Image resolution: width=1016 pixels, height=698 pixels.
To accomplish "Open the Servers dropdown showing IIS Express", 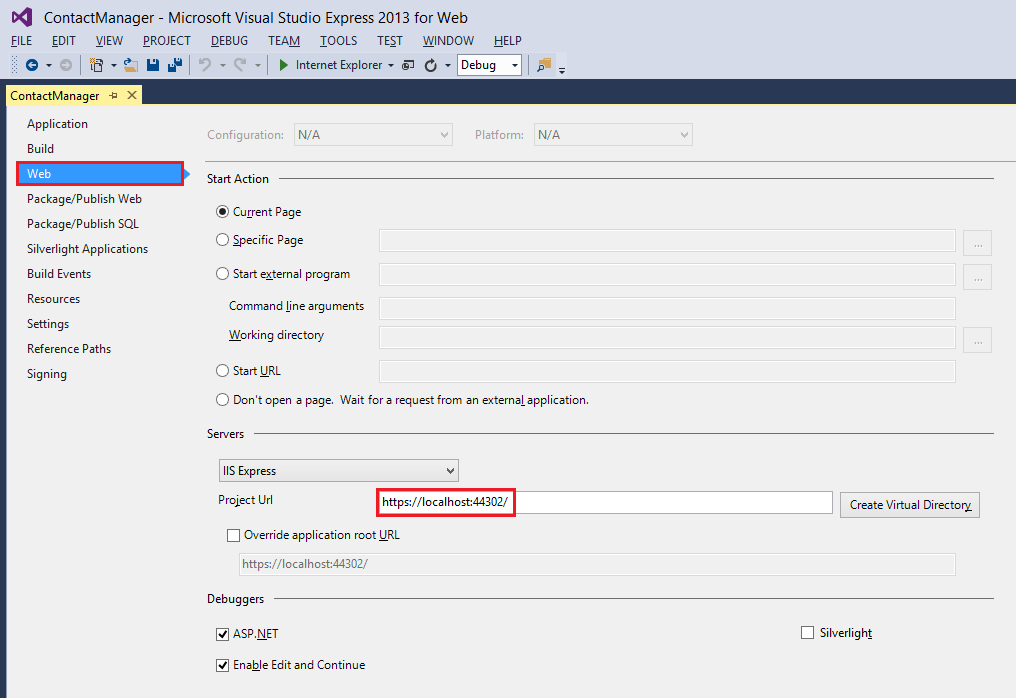I will pyautogui.click(x=338, y=470).
